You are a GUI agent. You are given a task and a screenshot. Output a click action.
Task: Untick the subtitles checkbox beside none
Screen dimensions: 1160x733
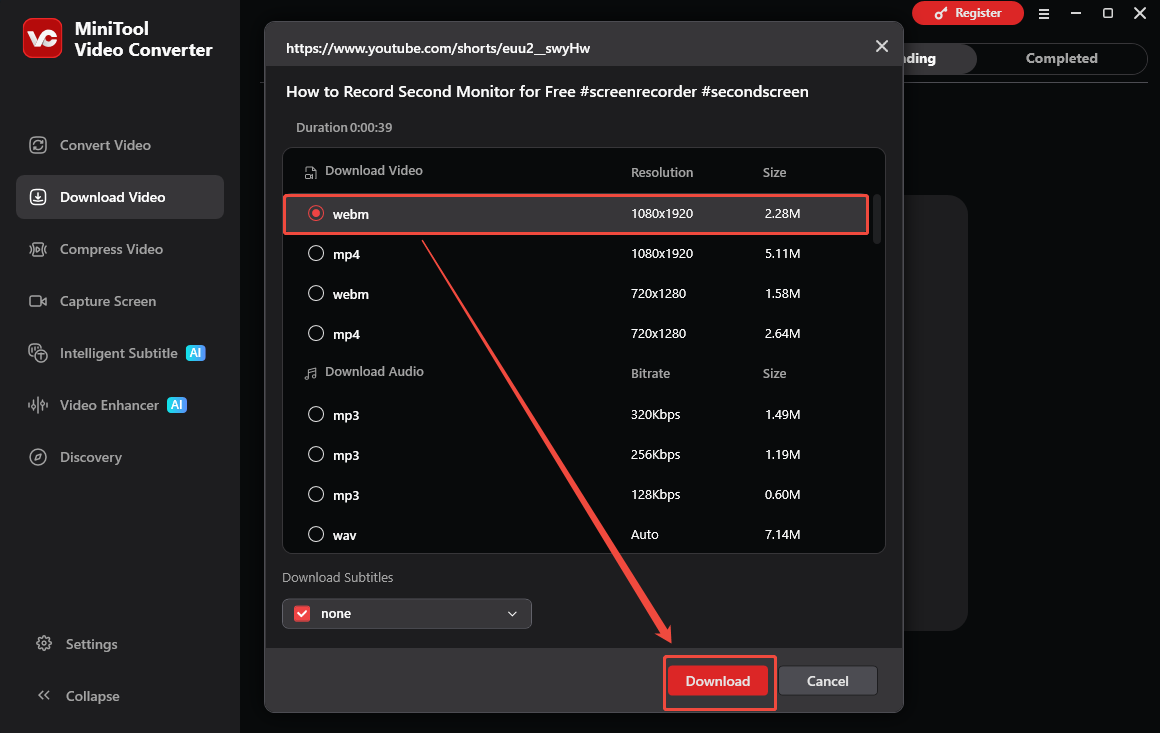pyautogui.click(x=302, y=613)
